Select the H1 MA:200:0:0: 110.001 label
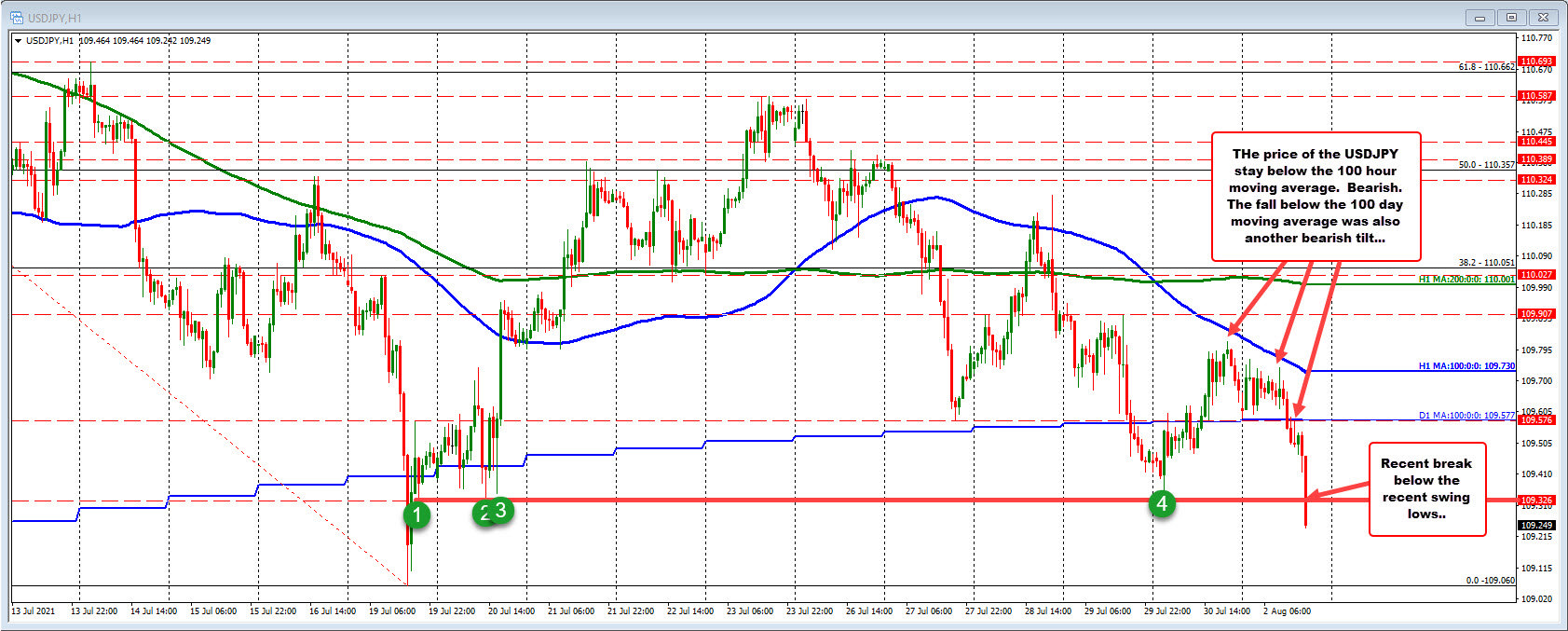1568x631 pixels. coord(1466,280)
